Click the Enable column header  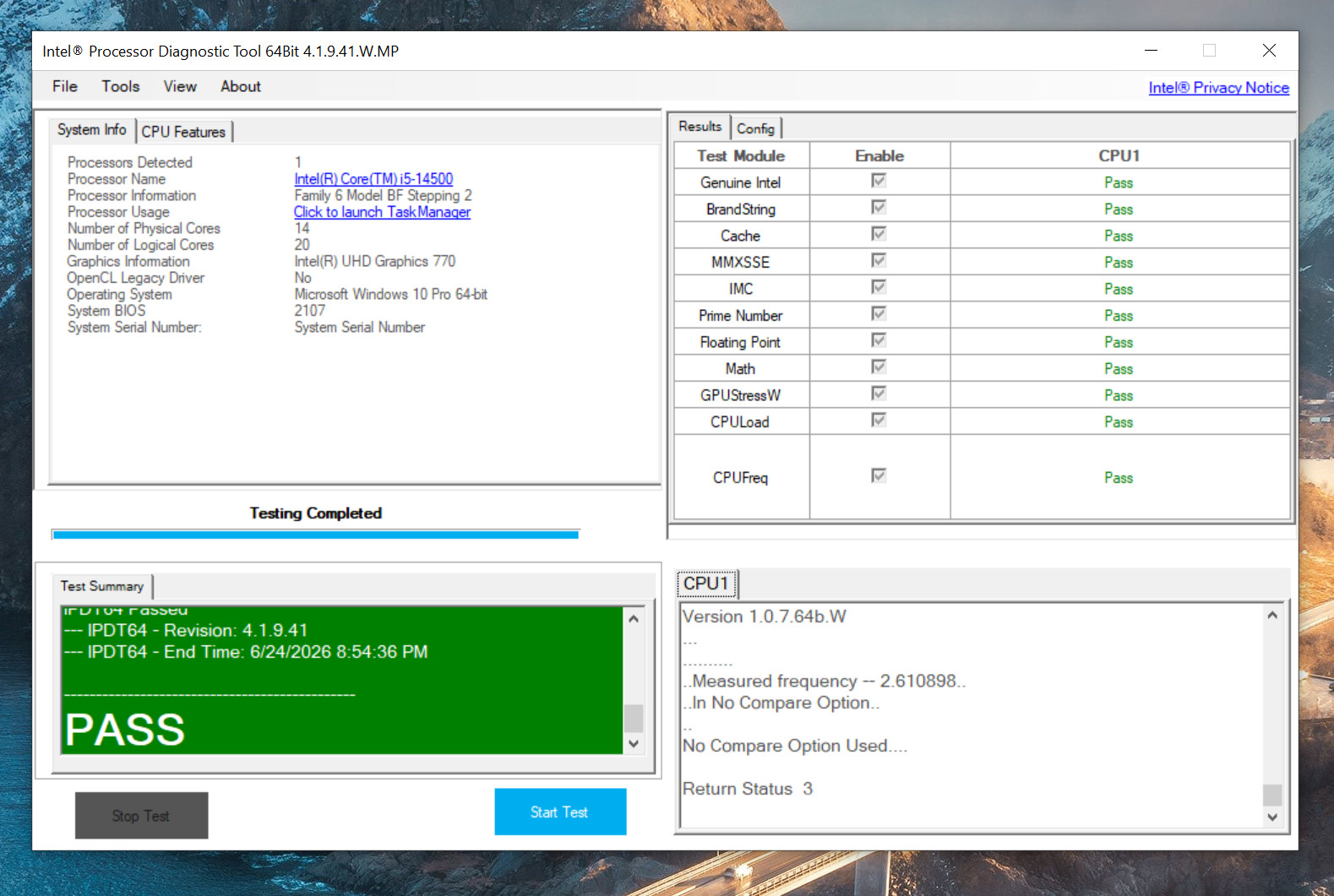pyautogui.click(x=879, y=156)
